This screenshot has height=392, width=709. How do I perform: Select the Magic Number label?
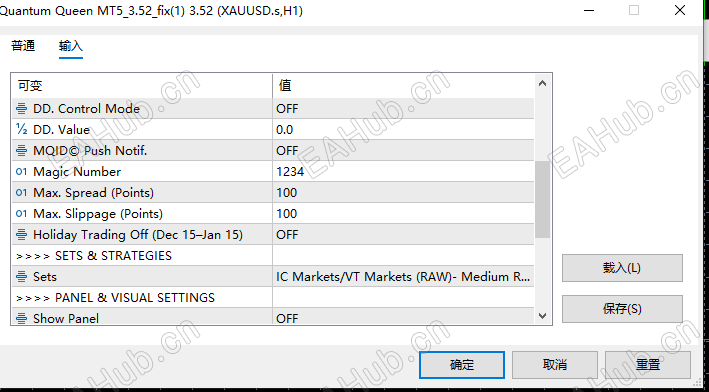click(77, 172)
